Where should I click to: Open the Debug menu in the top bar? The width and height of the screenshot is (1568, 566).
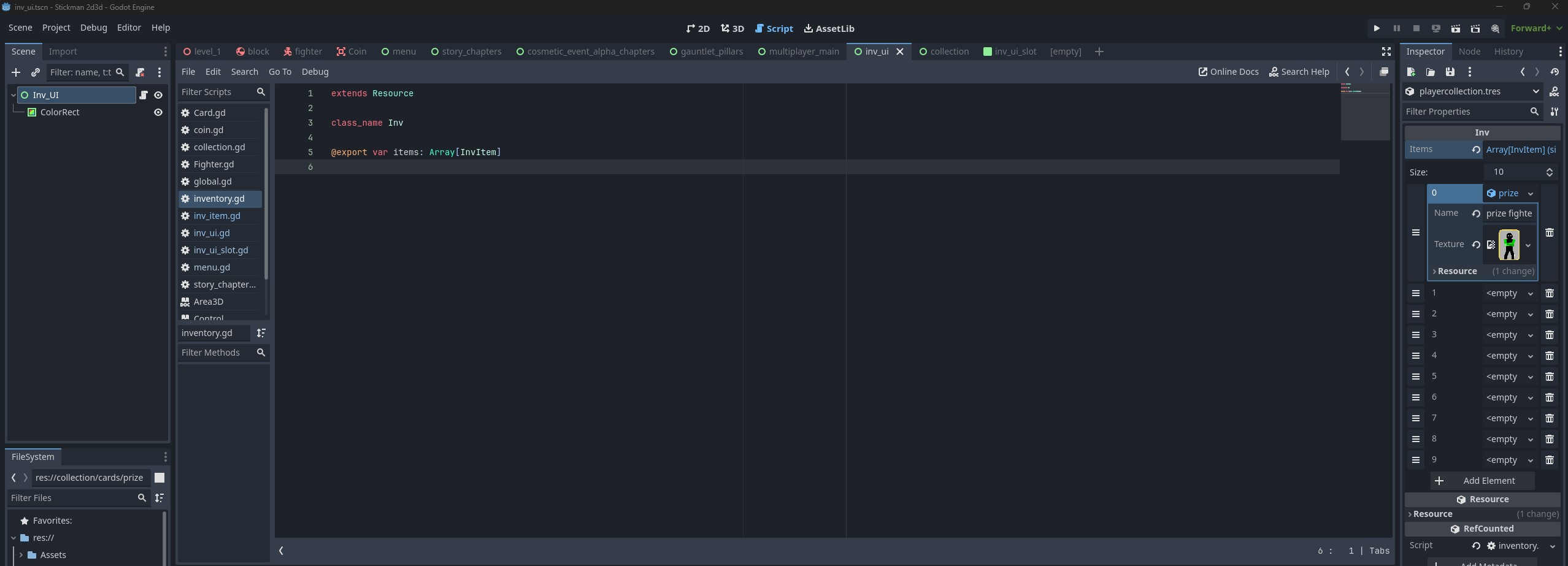tap(93, 28)
